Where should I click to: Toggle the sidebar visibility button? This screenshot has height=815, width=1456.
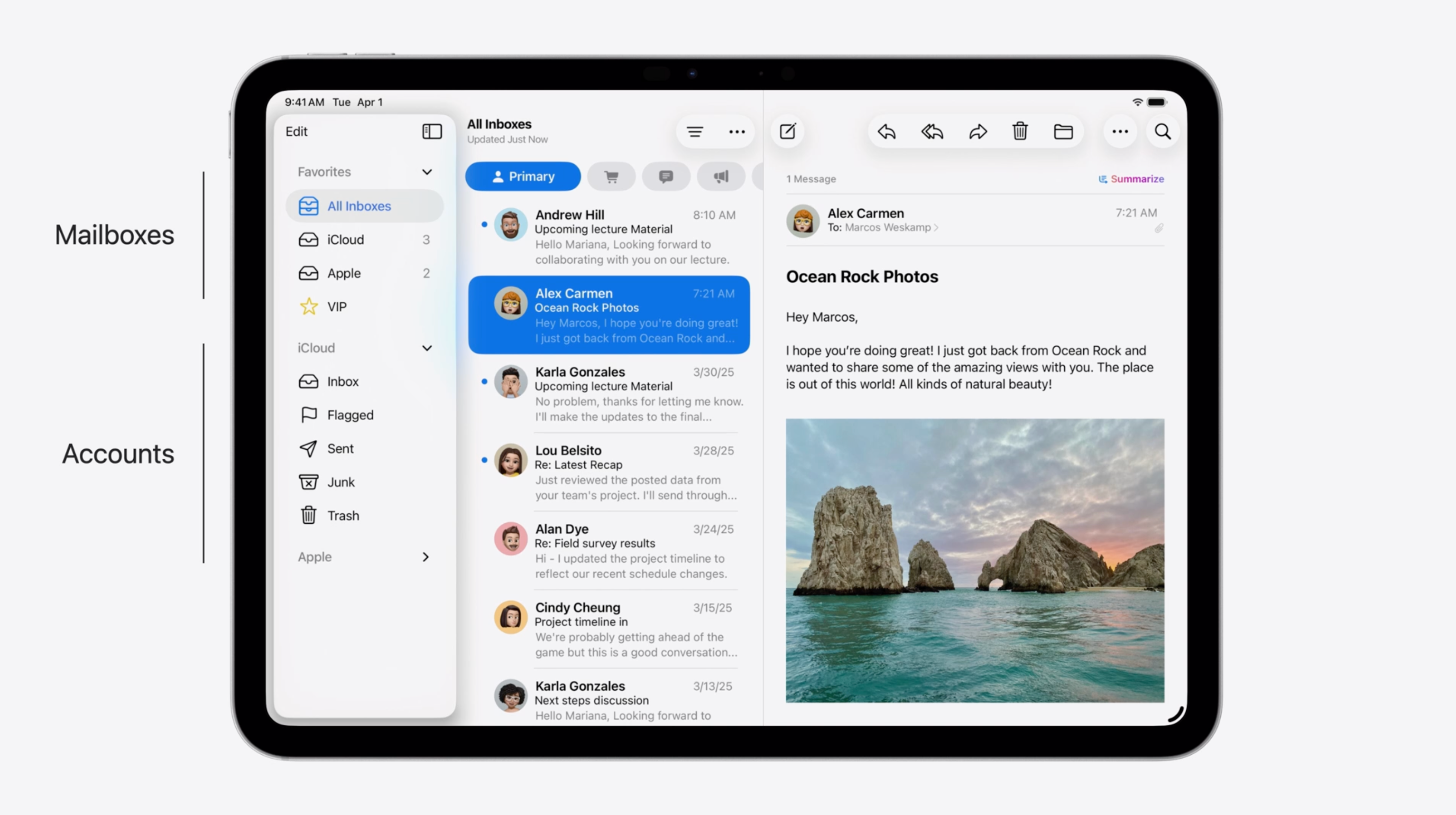tap(432, 132)
